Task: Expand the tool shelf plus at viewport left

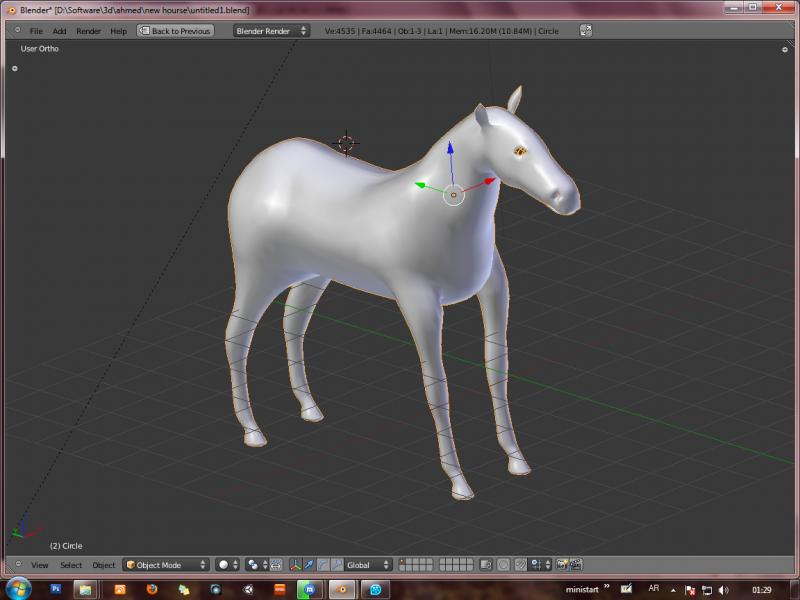Action: click(x=15, y=68)
